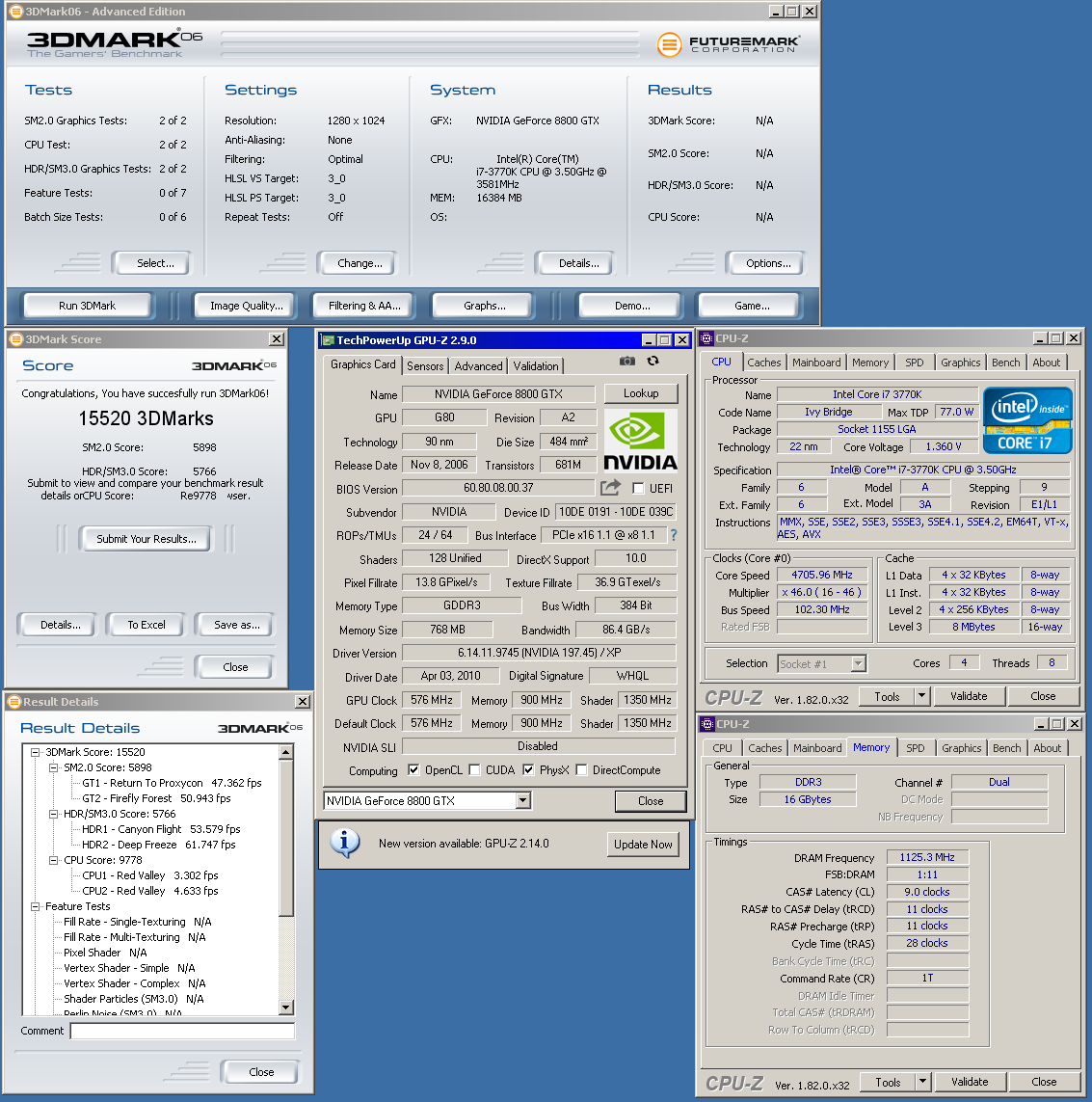Click the scroll up arrow in Result Details

pos(285,753)
